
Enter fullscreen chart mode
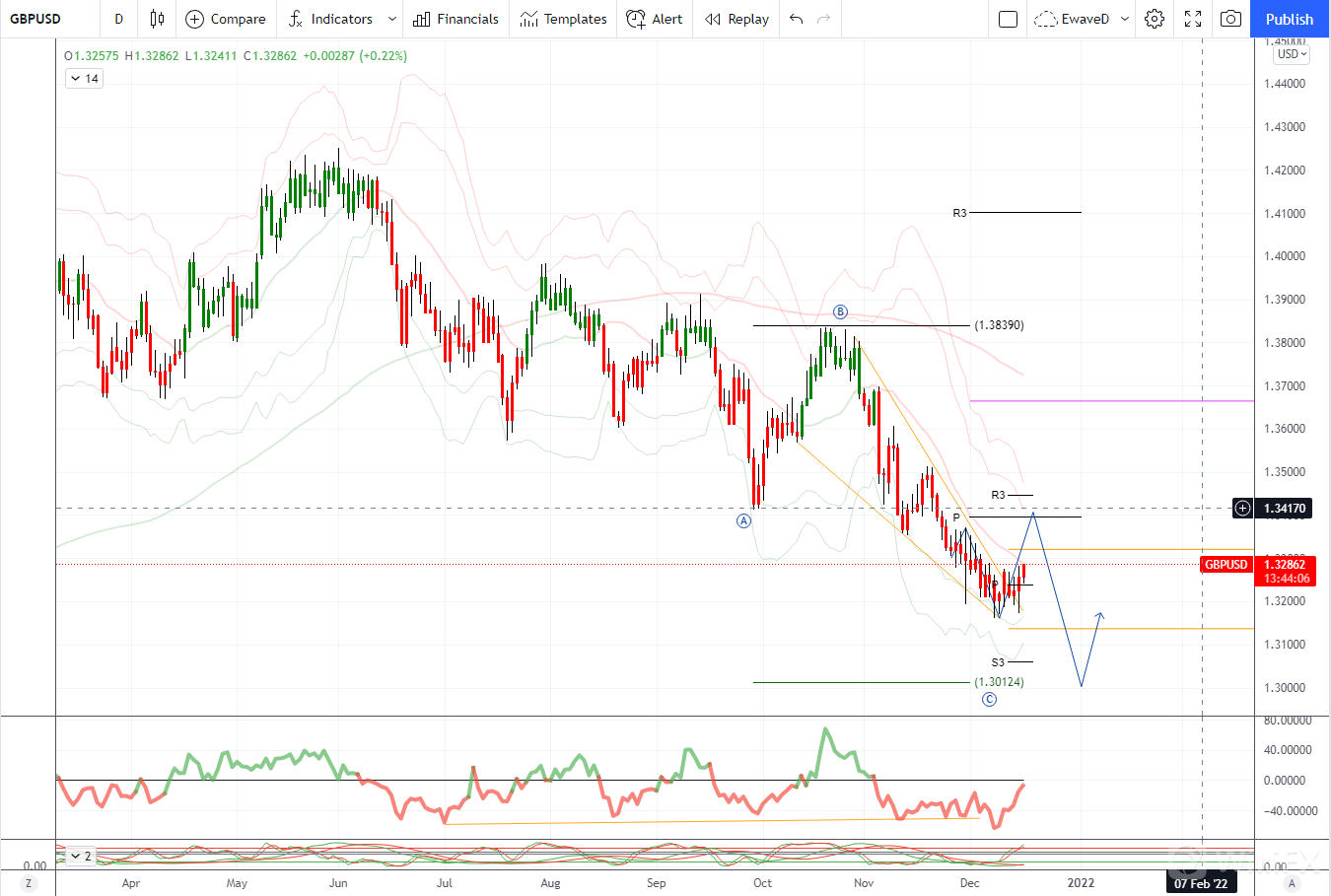pyautogui.click(x=1193, y=19)
